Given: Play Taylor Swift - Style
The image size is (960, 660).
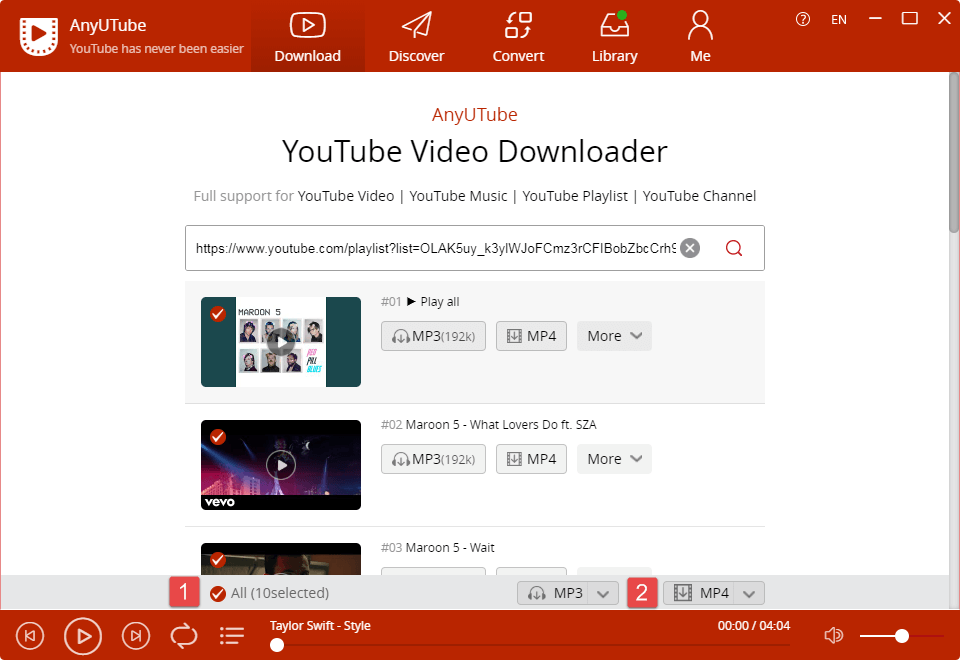Looking at the screenshot, I should [x=83, y=636].
